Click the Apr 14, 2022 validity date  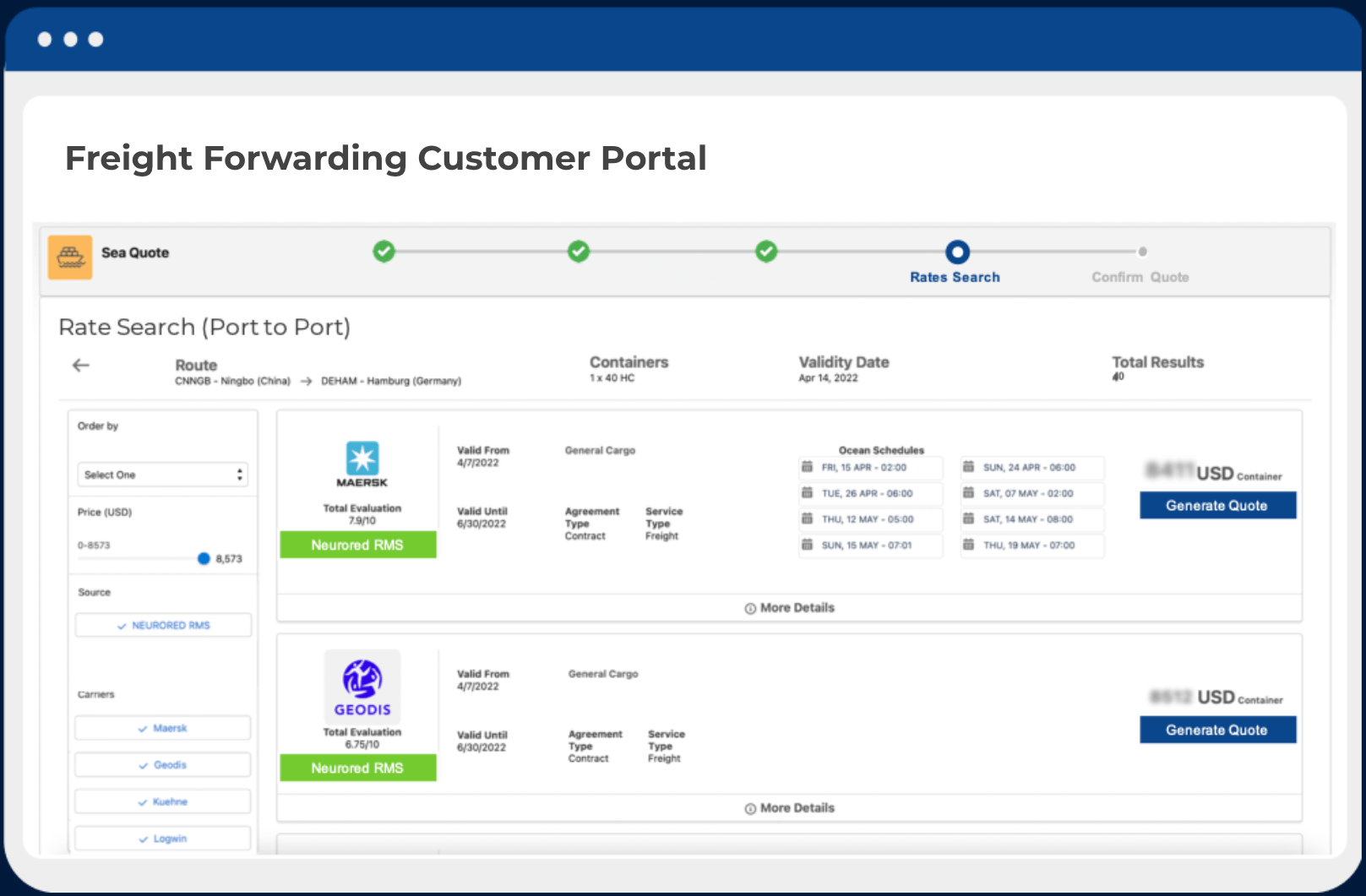coord(828,378)
